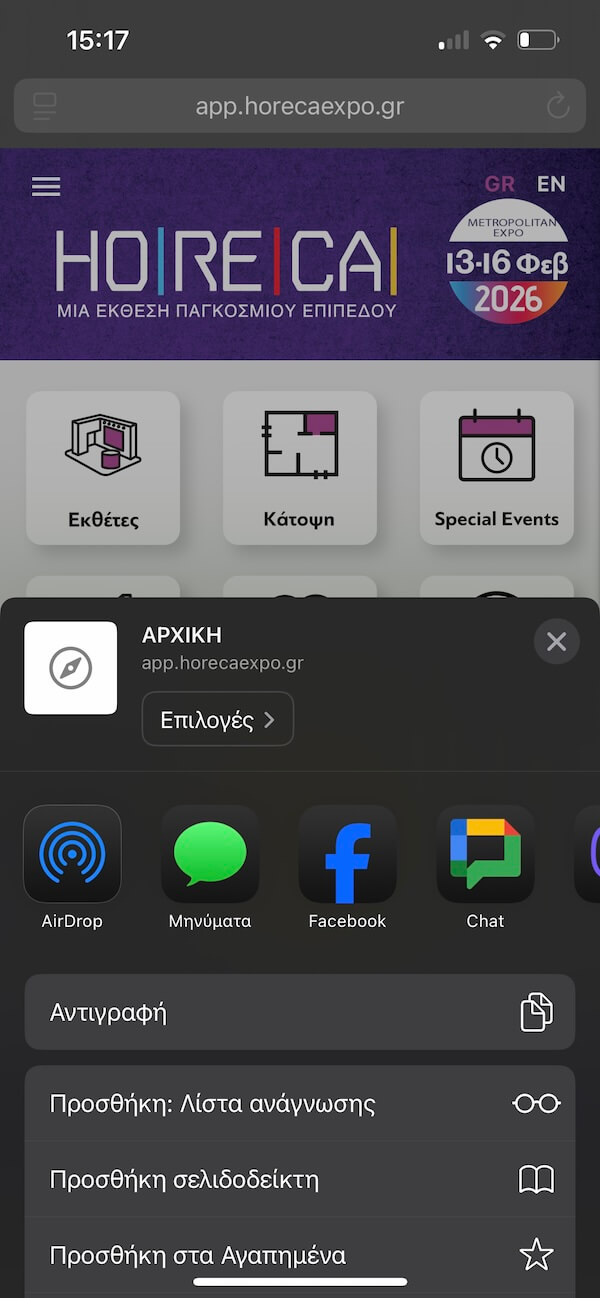Image resolution: width=600 pixels, height=1298 pixels.
Task: Close the share sheet with X button
Action: [556, 642]
